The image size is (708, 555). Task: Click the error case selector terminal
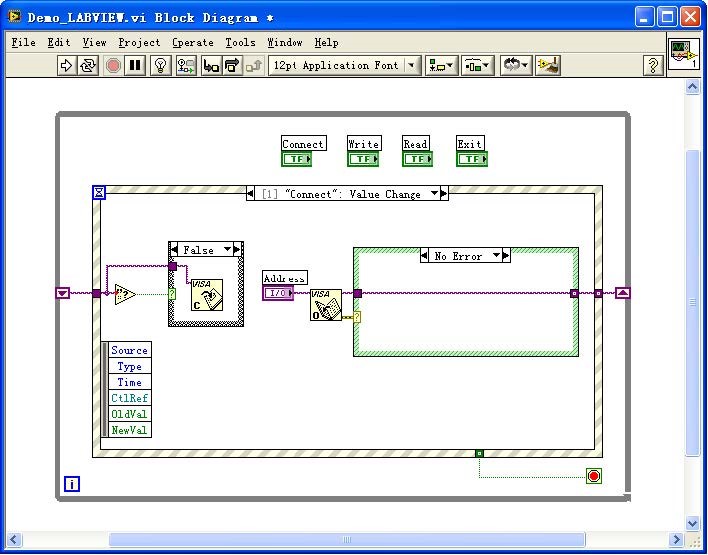(x=357, y=317)
